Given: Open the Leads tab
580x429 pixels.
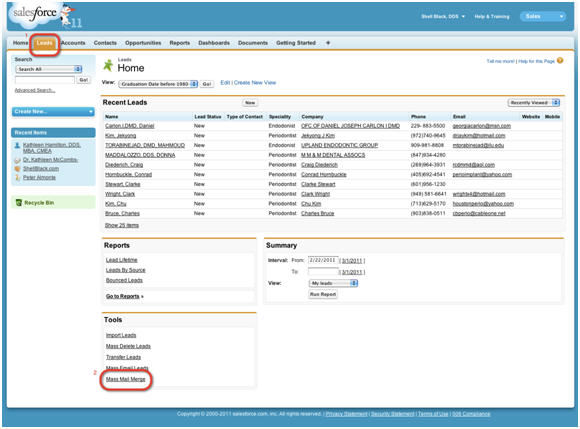Looking at the screenshot, I should tap(44, 43).
